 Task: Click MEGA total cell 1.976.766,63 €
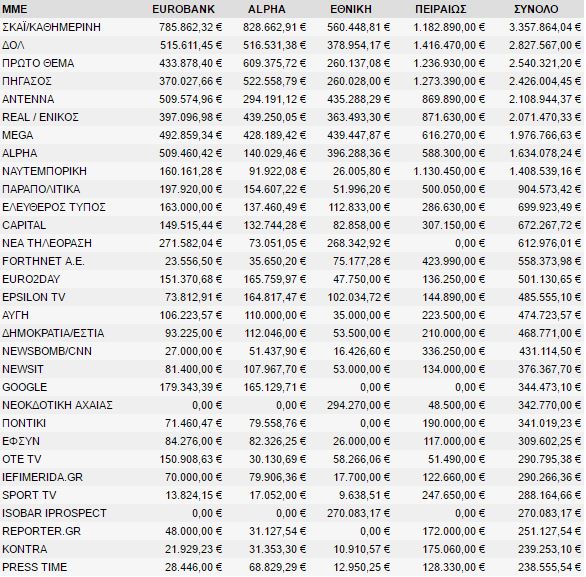click(x=545, y=135)
